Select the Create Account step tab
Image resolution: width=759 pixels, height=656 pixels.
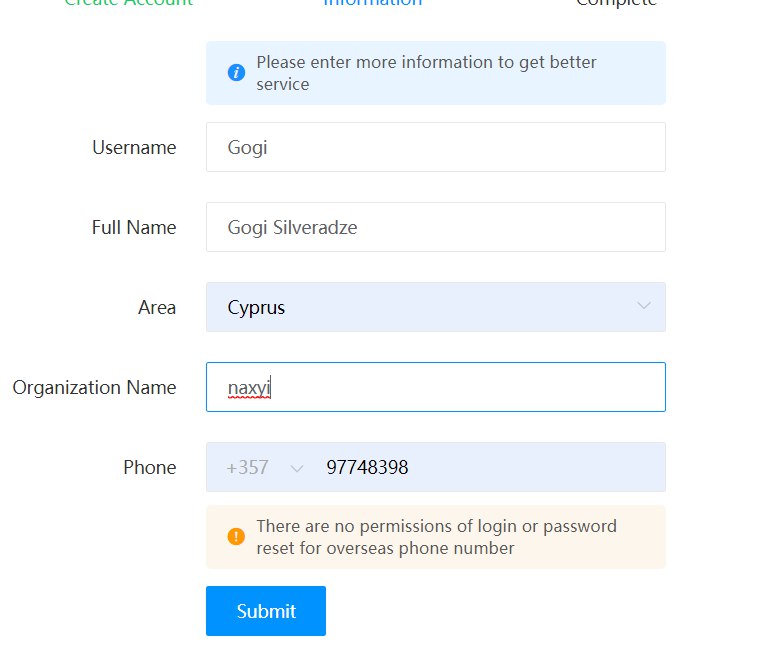pos(129,2)
